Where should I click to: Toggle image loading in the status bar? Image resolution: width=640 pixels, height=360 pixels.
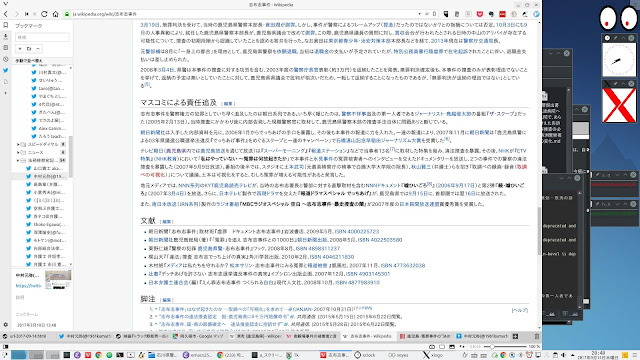452,347
